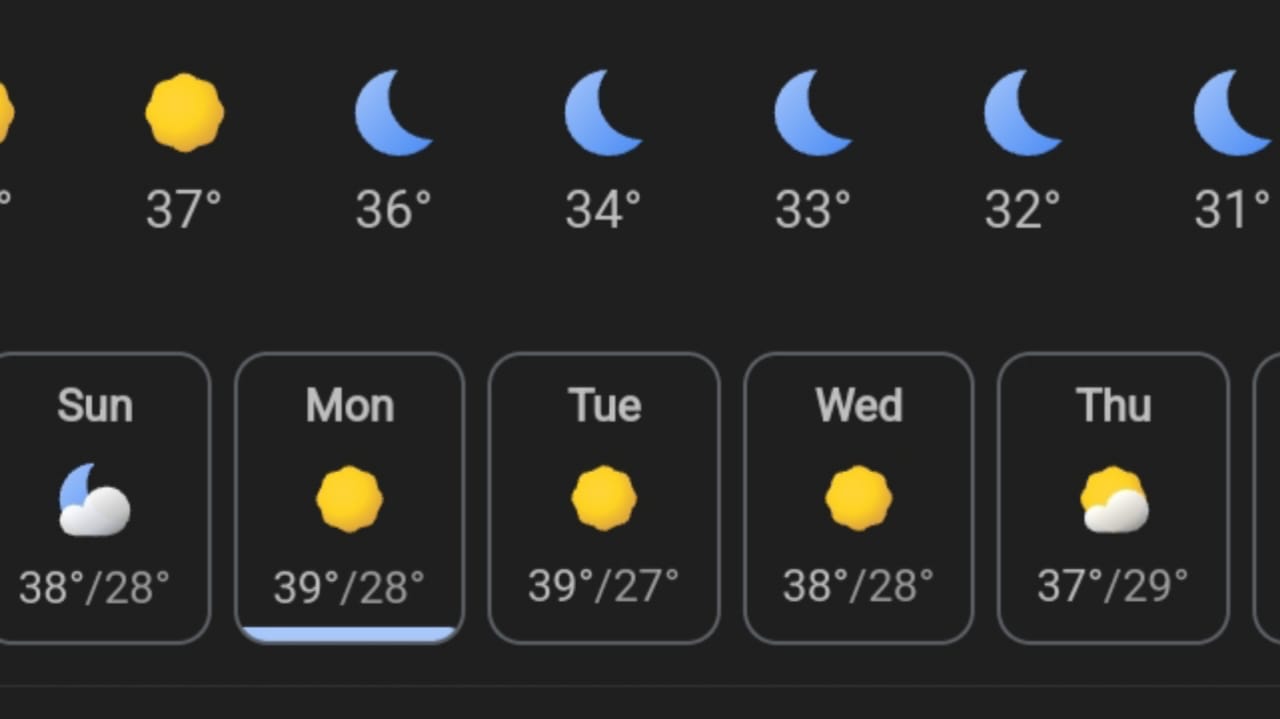Viewport: 1280px width, 719px height.
Task: Select the Wed forecast day card
Action: [x=859, y=498]
